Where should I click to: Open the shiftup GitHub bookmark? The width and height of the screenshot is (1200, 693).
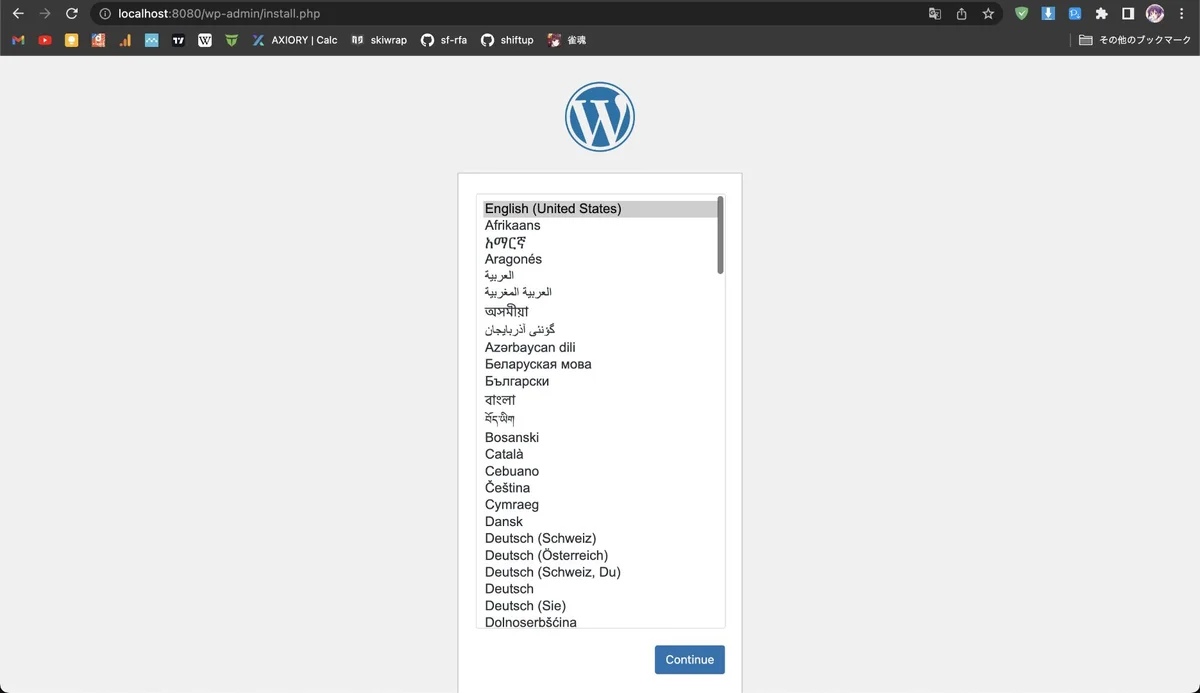point(507,40)
